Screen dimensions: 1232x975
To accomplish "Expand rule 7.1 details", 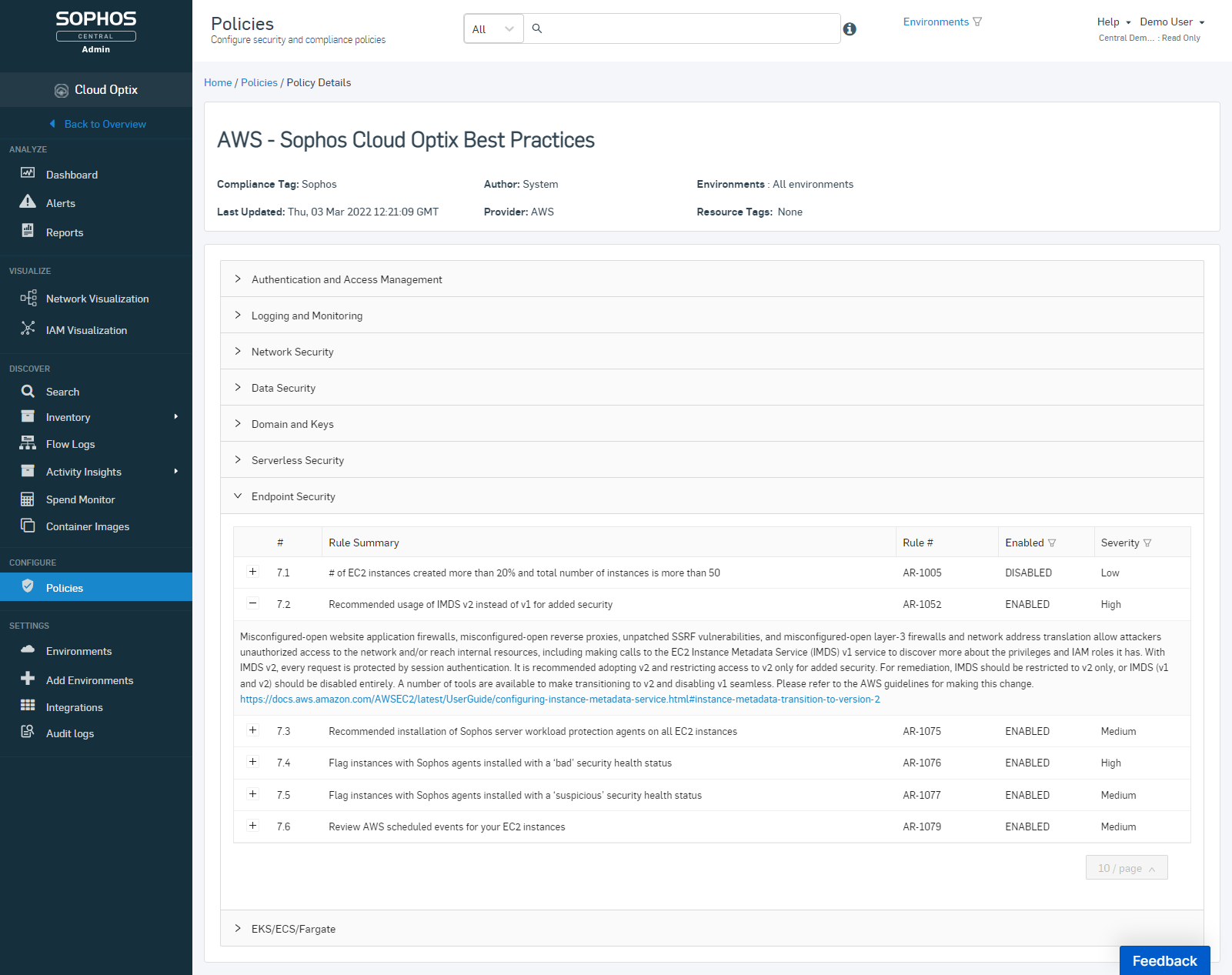I will [x=252, y=572].
